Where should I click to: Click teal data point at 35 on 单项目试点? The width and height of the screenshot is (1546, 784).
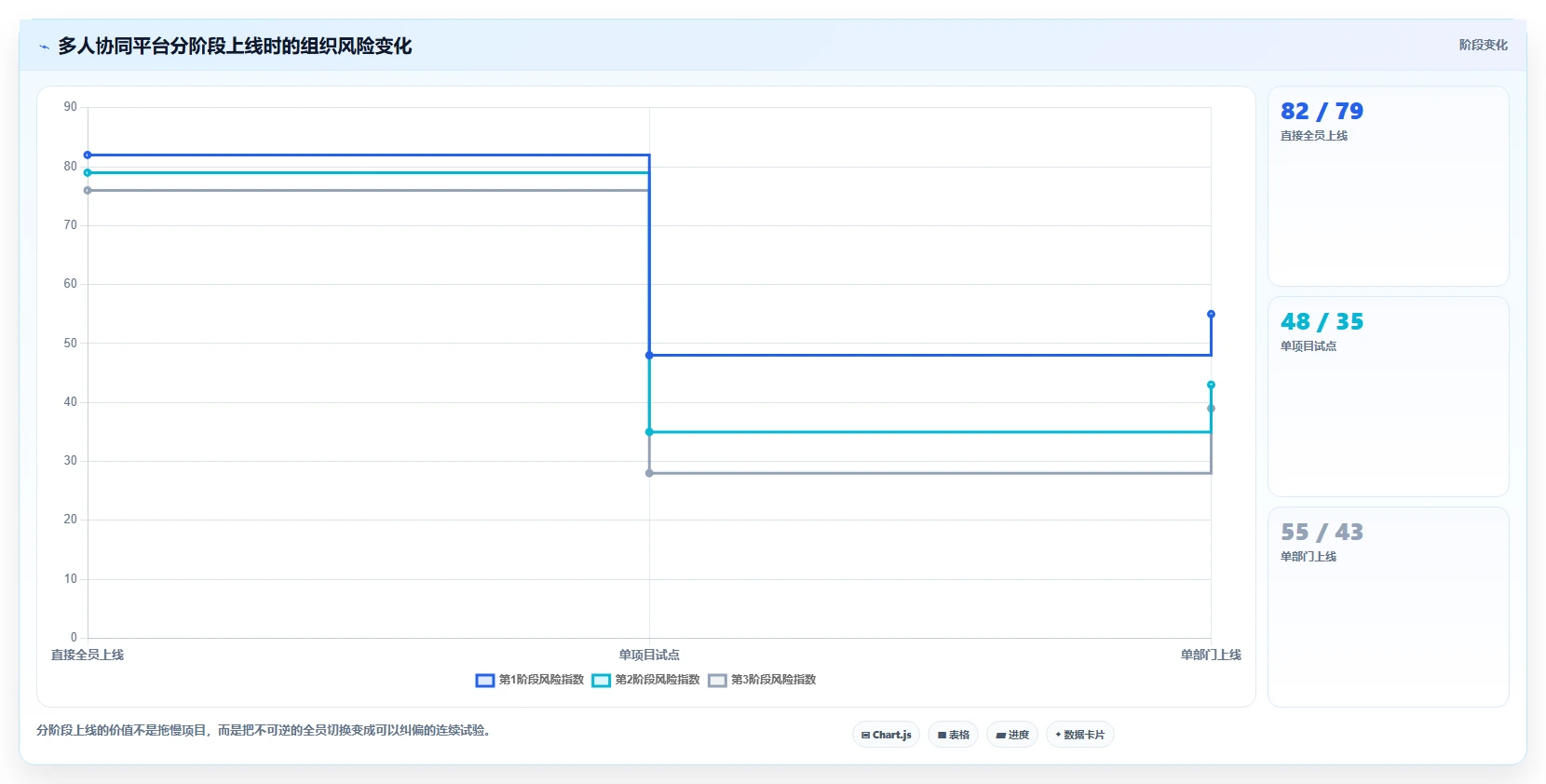[649, 432]
